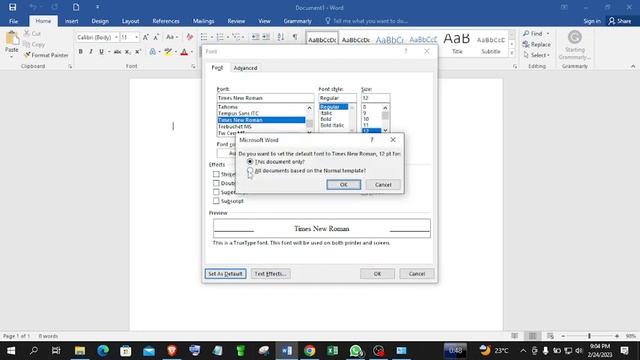The width and height of the screenshot is (640, 360).
Task: Check the Double strikethrough checkbox
Action: pyautogui.click(x=216, y=183)
